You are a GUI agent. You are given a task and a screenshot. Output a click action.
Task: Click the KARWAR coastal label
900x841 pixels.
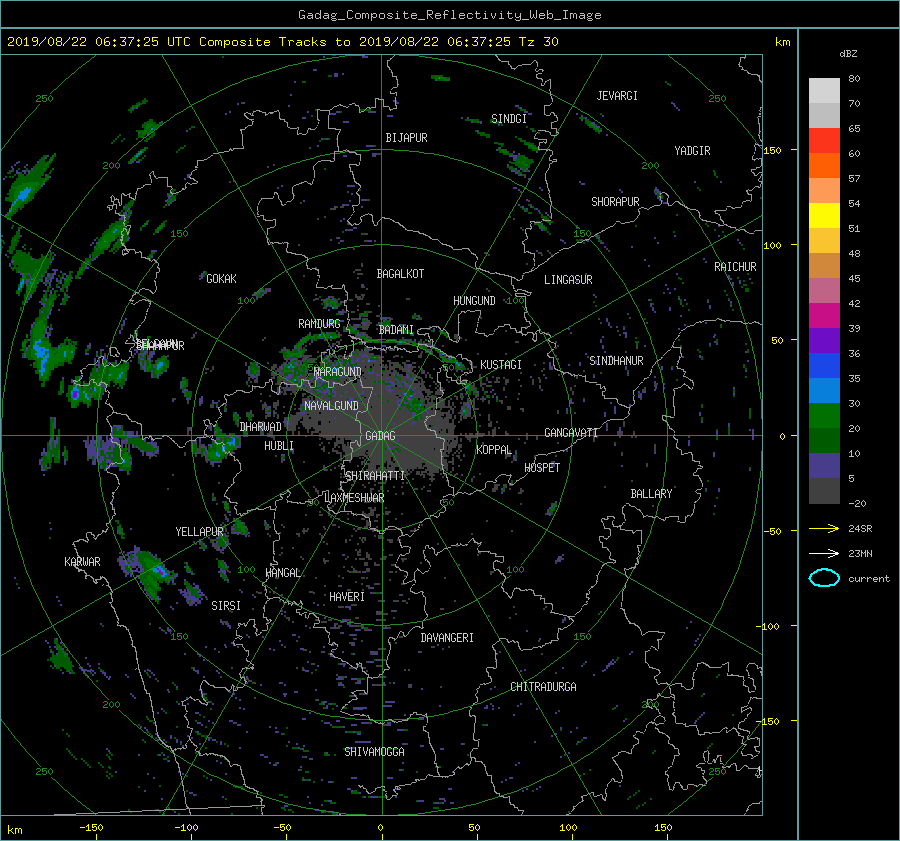[x=82, y=562]
